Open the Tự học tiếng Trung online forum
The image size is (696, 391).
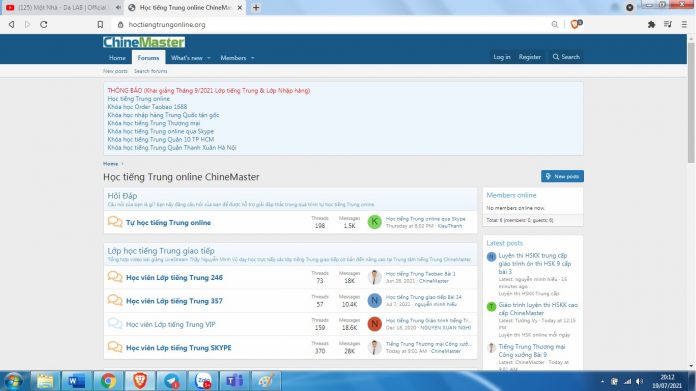pyautogui.click(x=168, y=223)
